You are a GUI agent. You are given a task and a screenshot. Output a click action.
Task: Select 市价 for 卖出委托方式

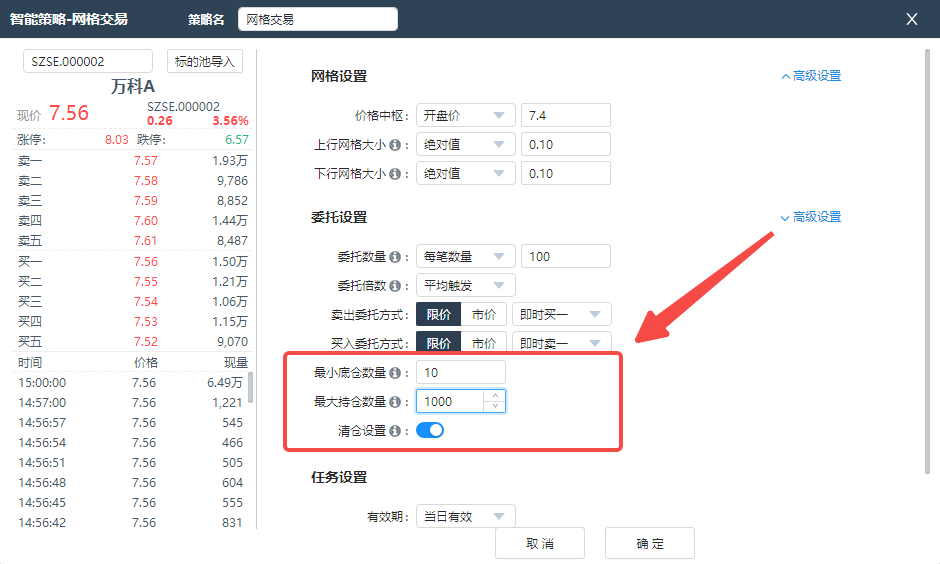point(484,315)
